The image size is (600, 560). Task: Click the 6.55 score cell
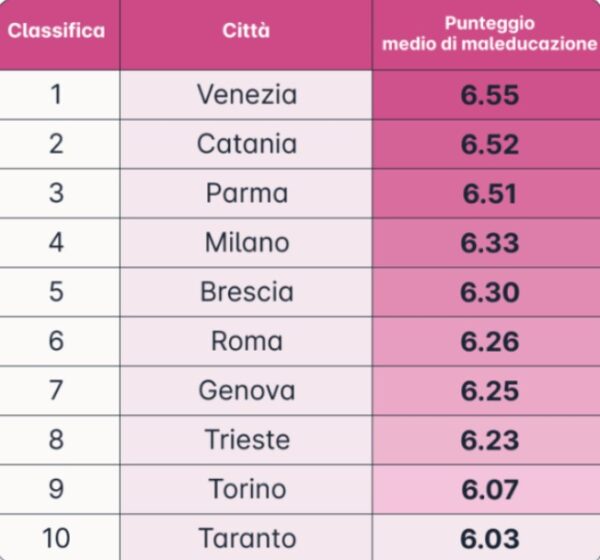click(489, 95)
